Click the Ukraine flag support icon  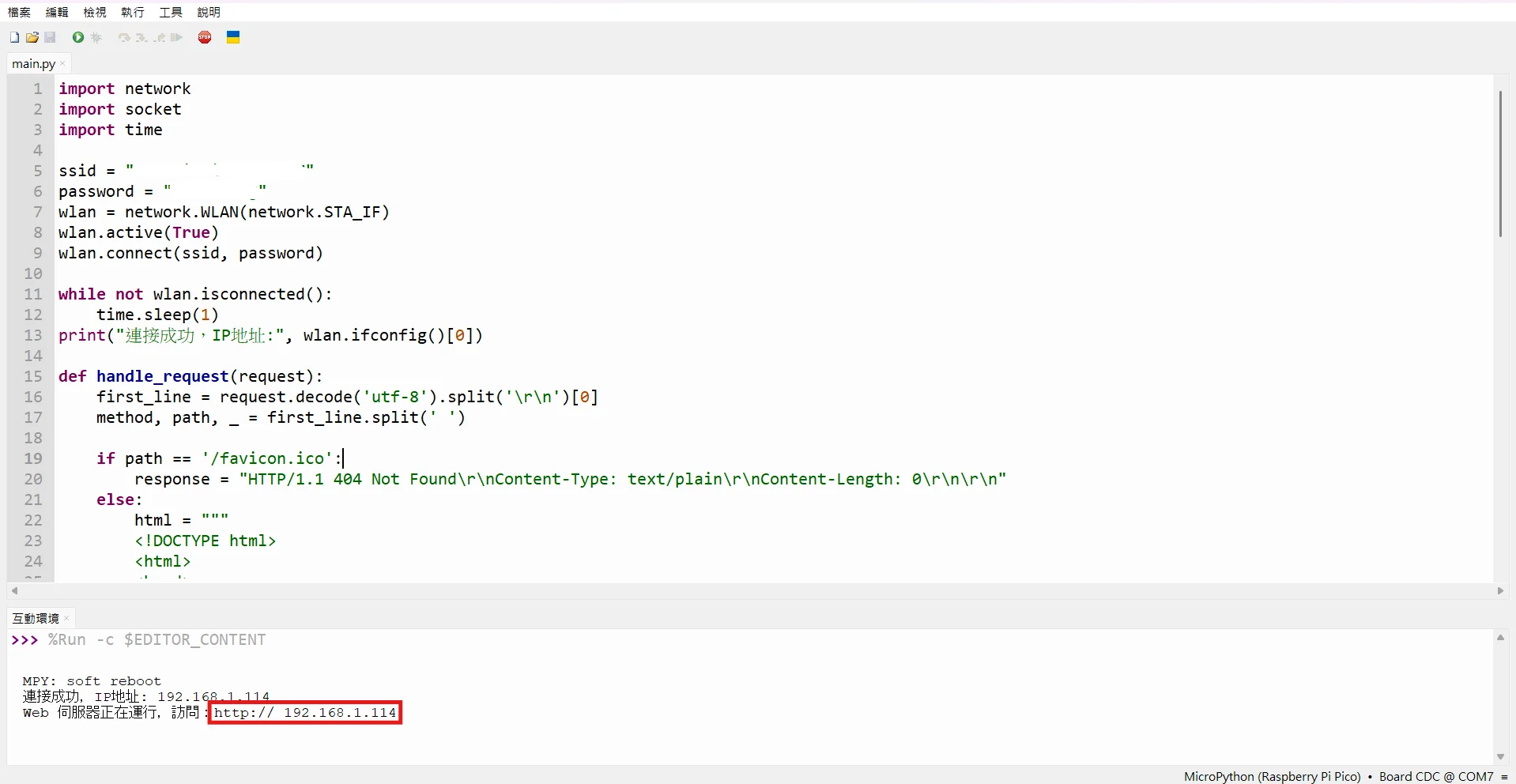coord(233,37)
